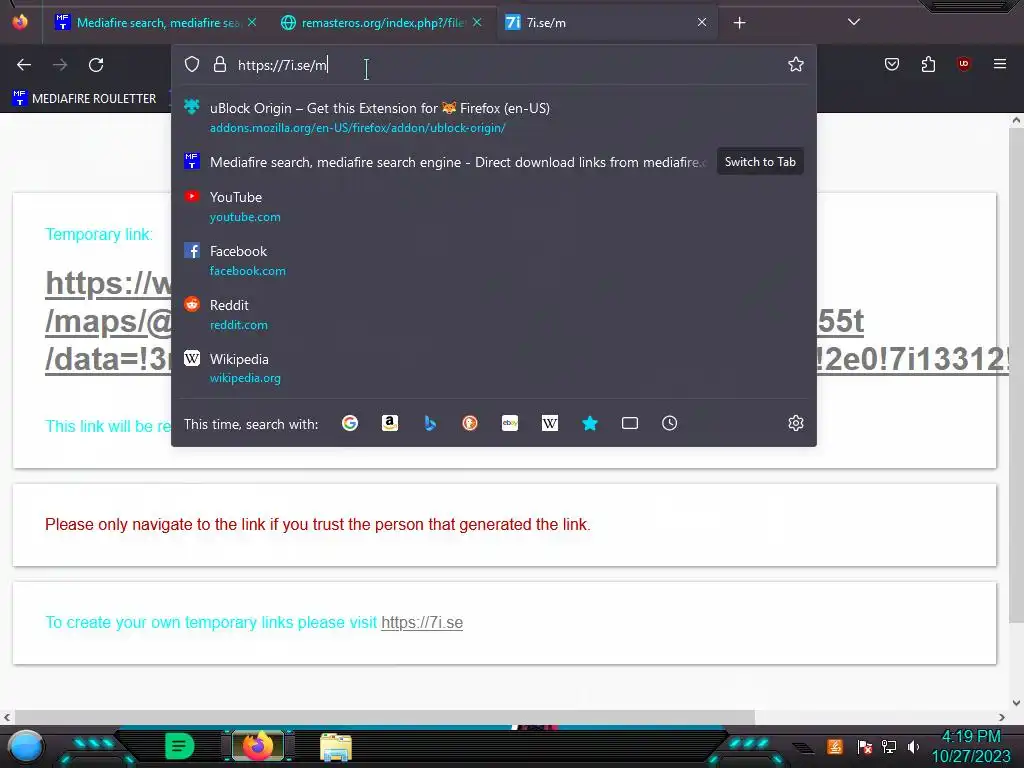The image size is (1024, 768).
Task: Search this time with Google
Action: pos(350,423)
